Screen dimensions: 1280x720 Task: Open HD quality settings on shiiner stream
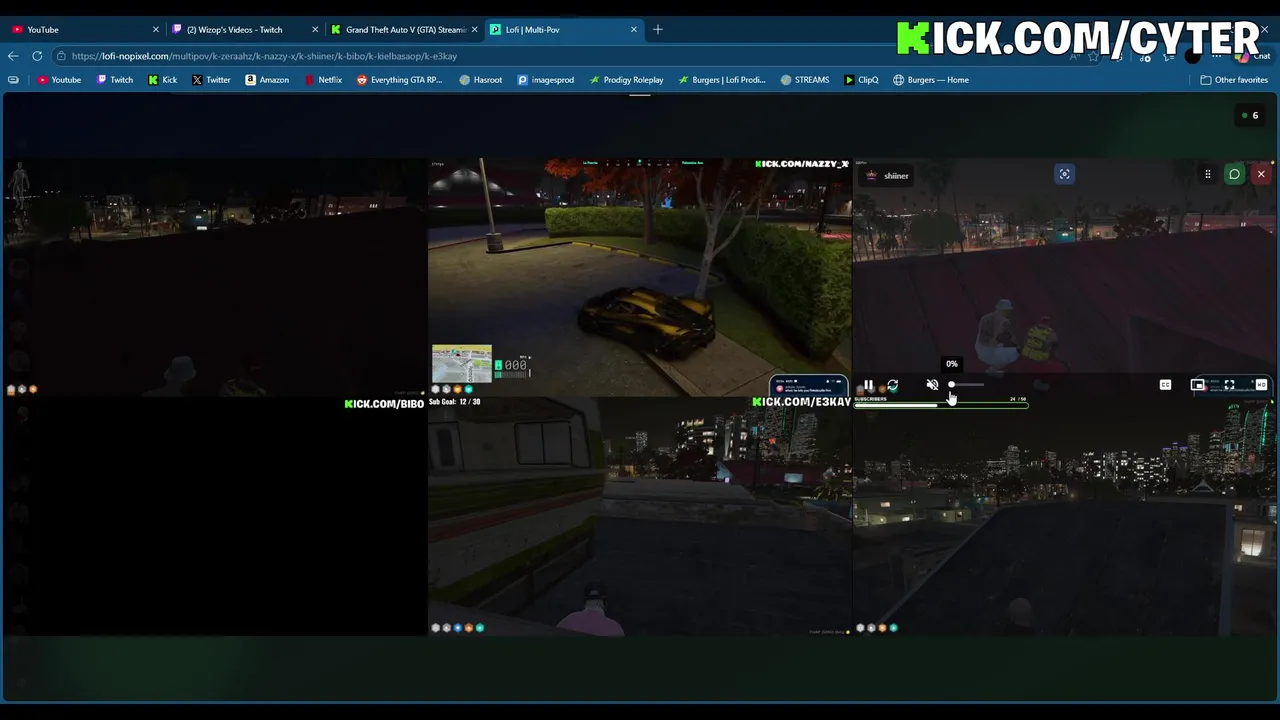click(x=1261, y=385)
